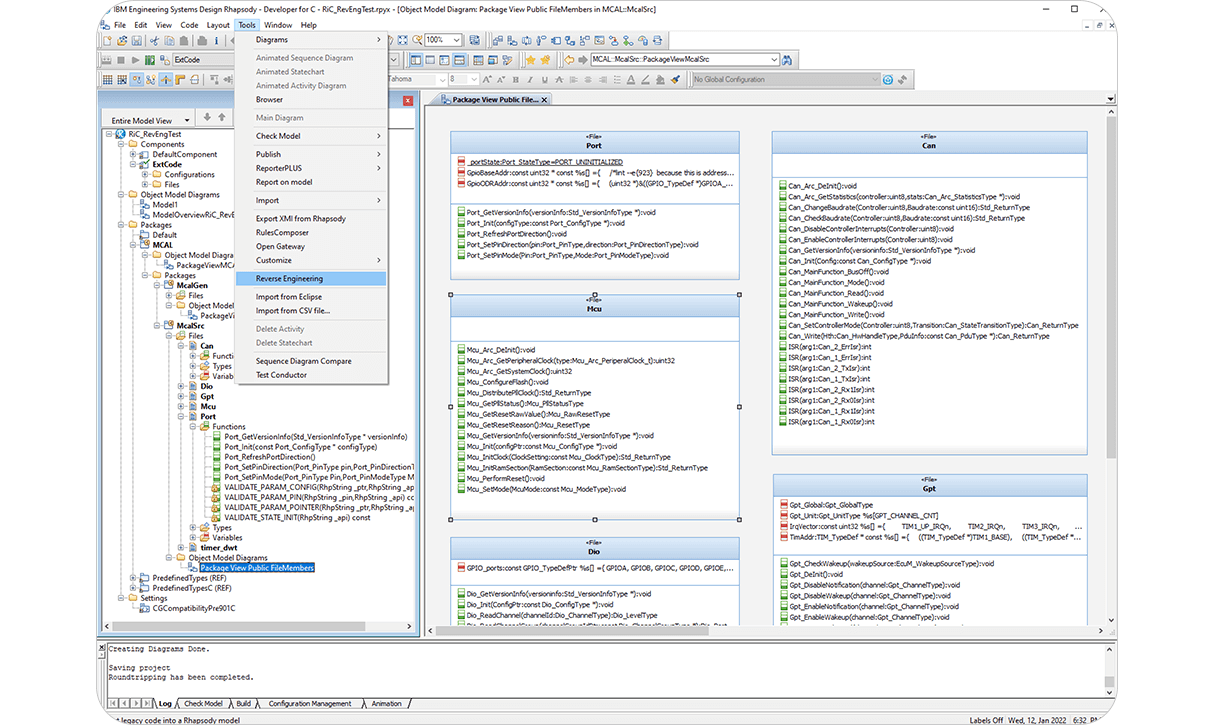
Task: Click the New project toolbar icon
Action: [107, 41]
